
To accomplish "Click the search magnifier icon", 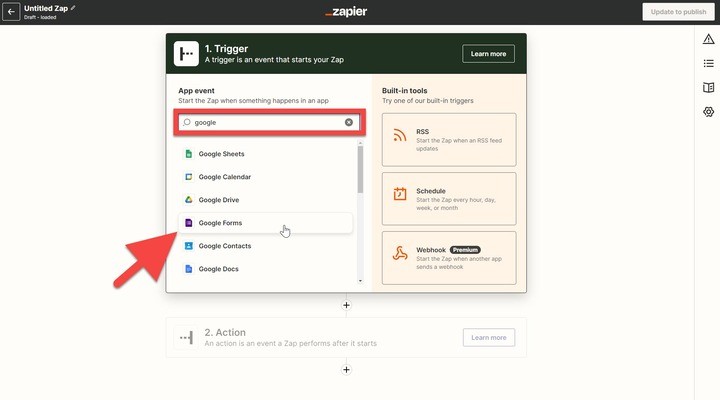I will [186, 122].
